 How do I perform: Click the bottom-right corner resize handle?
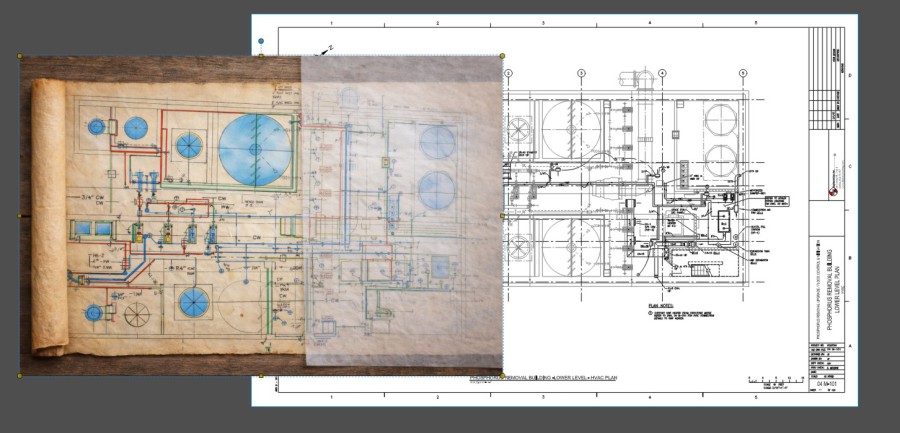502,376
